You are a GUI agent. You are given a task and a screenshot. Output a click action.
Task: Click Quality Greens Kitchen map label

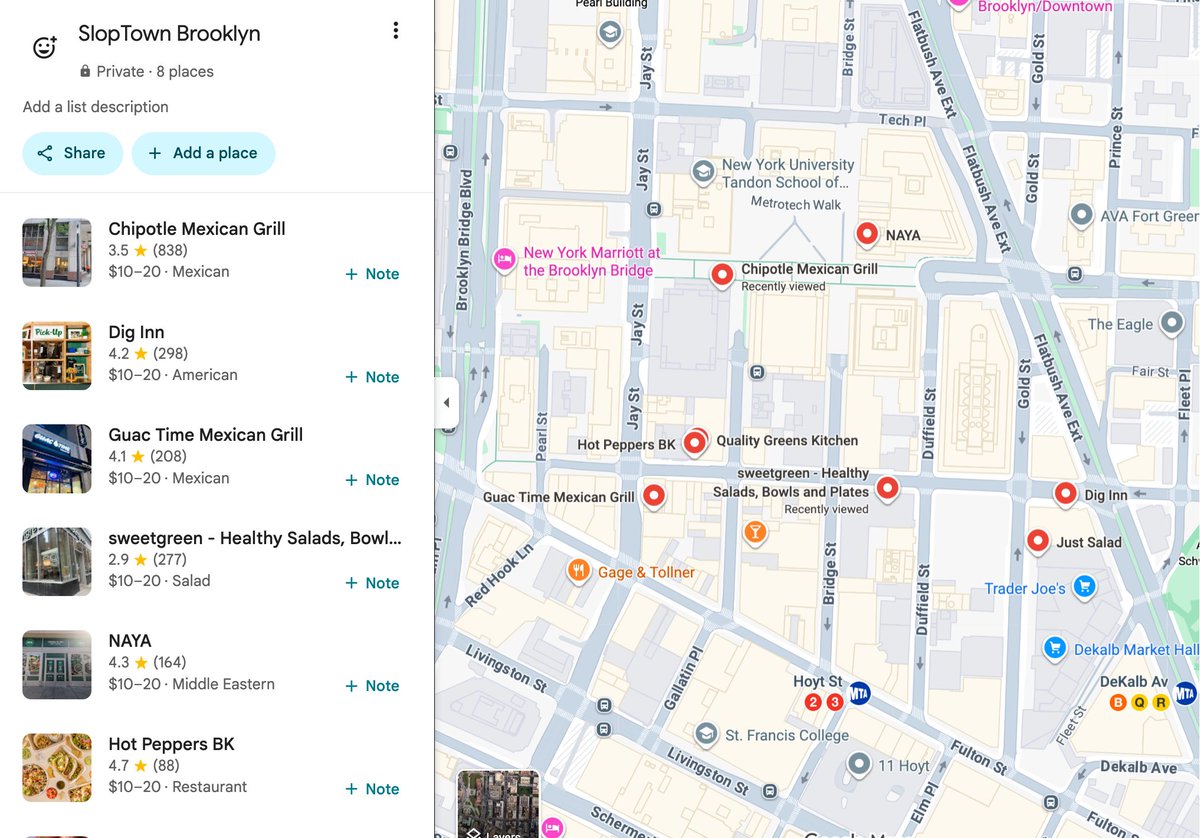787,440
